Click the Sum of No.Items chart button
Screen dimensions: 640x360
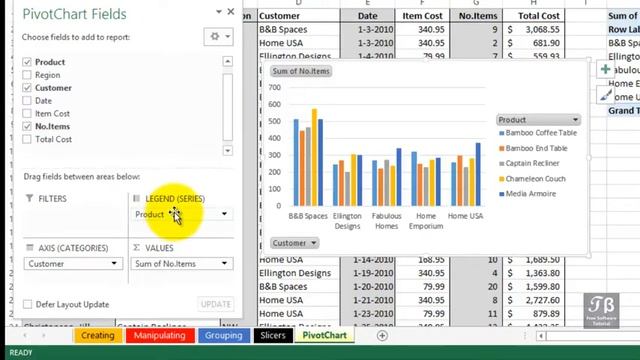(301, 71)
